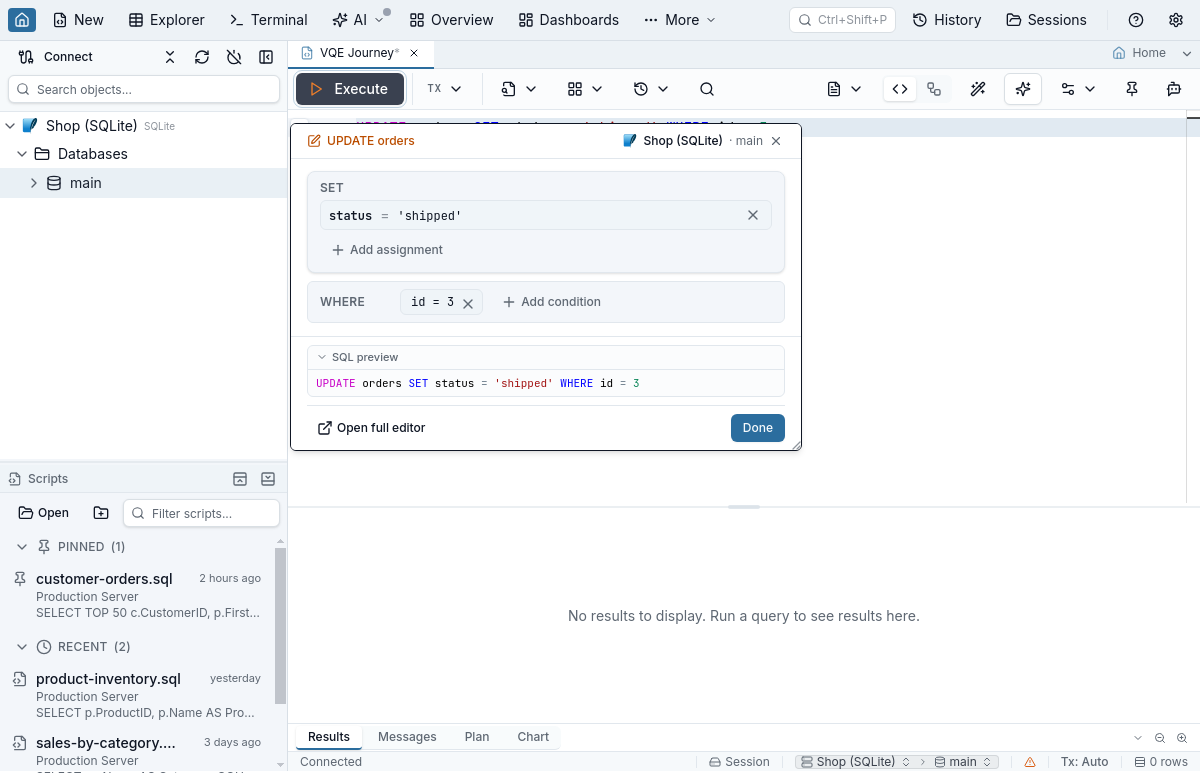Open the product-inventory.sql script
The image size is (1200, 773).
(x=136, y=695)
